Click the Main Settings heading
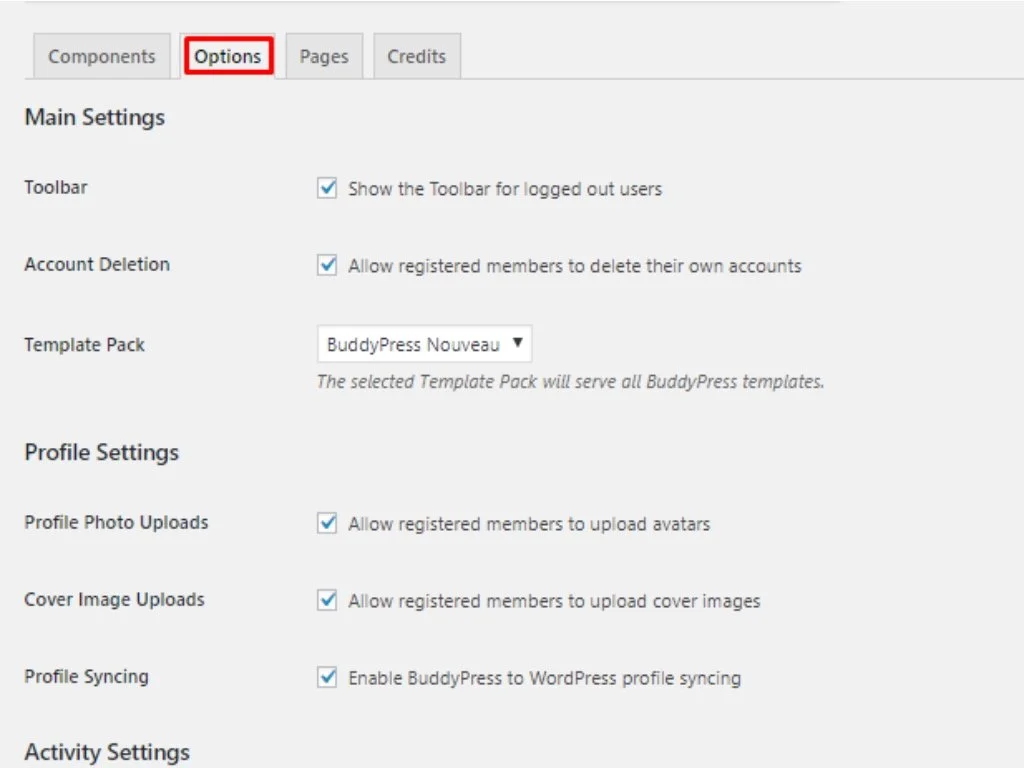1024x768 pixels. [95, 117]
